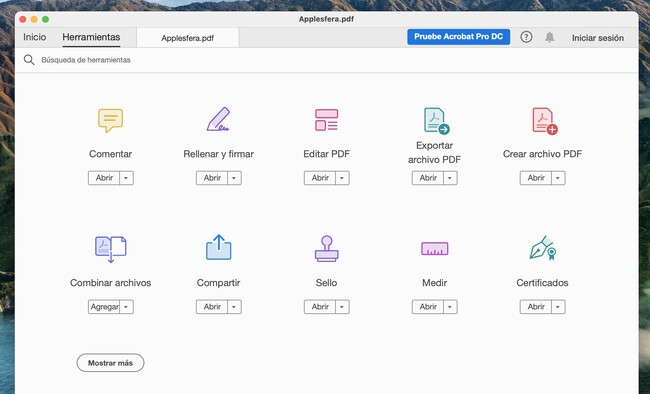Click the Exportar archivo PDF label
Viewport: 650px width, 394px height.
[x=434, y=152]
